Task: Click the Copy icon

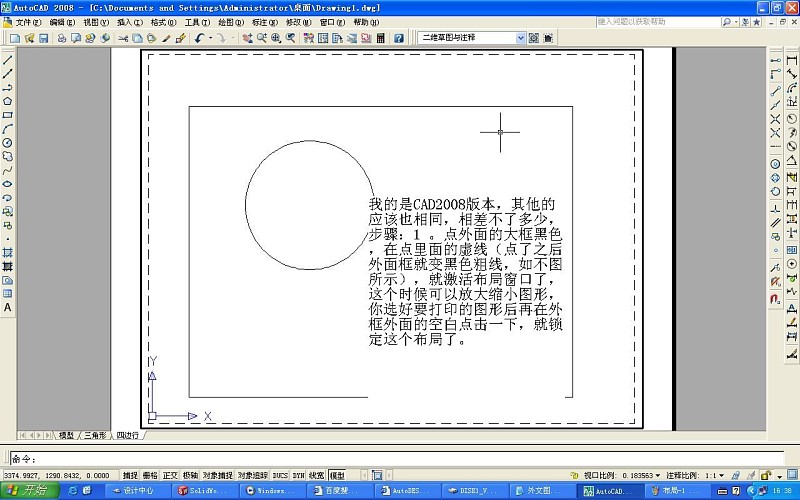Action: 137,38
